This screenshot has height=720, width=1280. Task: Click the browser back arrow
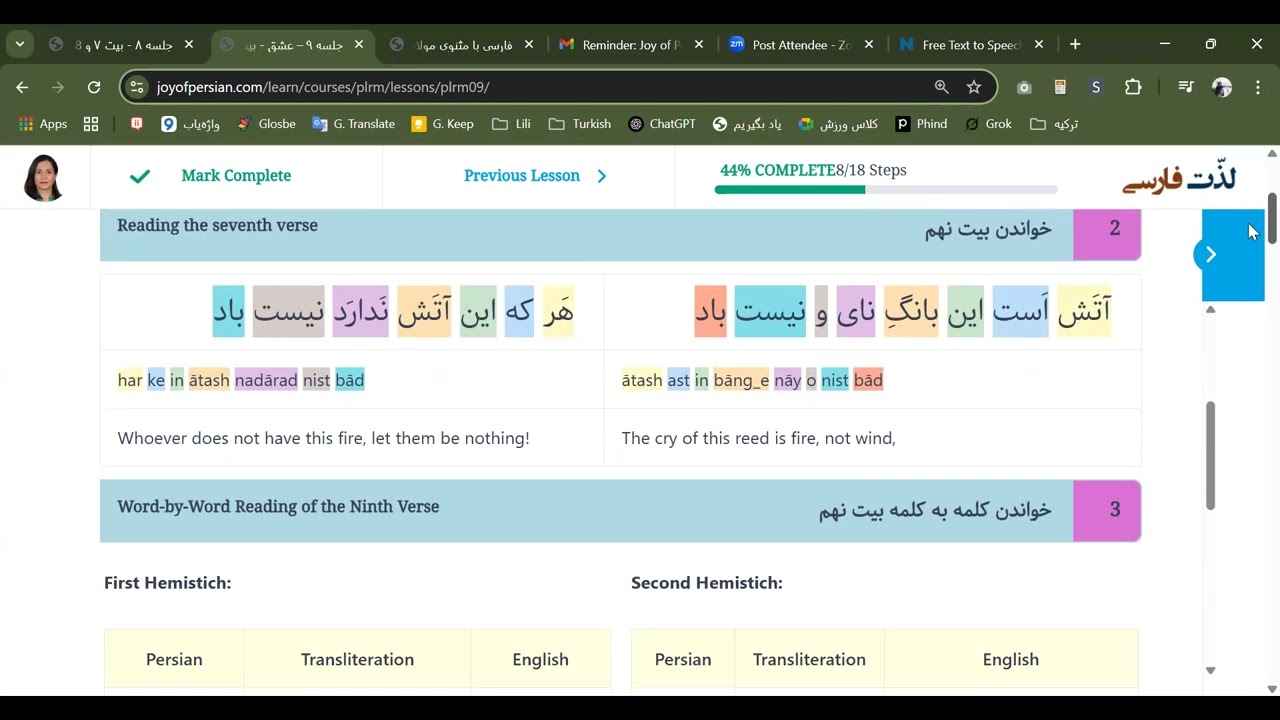click(22, 87)
